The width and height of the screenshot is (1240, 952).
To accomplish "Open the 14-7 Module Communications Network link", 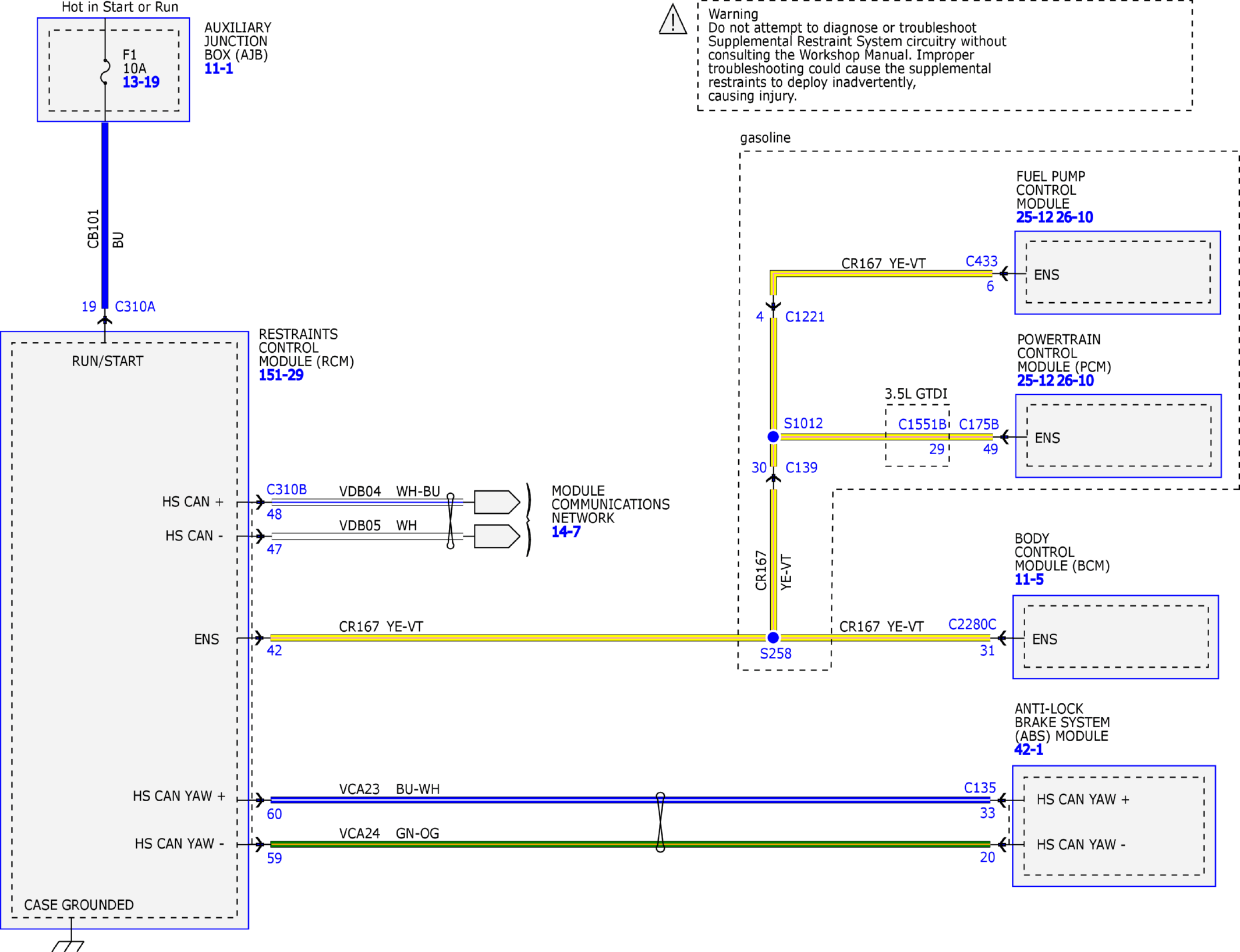I will (566, 532).
